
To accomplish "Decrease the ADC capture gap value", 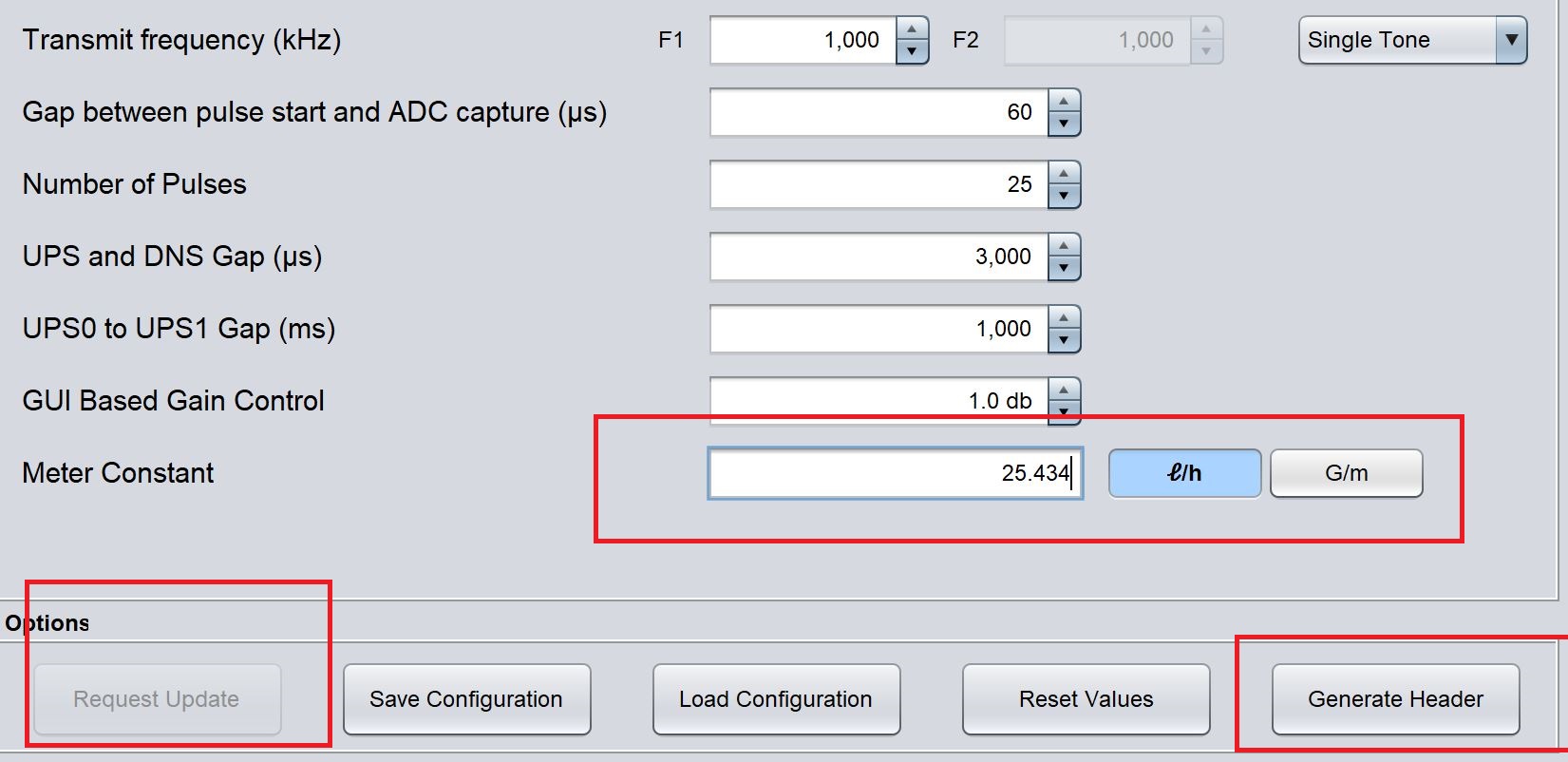I will coord(1064,124).
